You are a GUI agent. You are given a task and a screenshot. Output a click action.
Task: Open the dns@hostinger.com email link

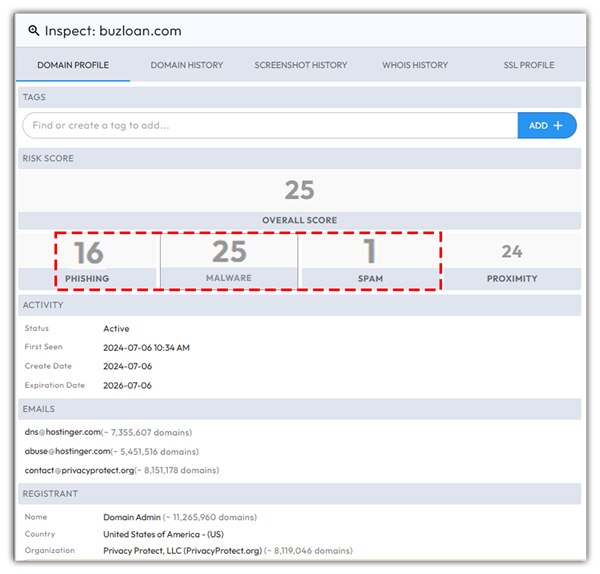point(64,432)
